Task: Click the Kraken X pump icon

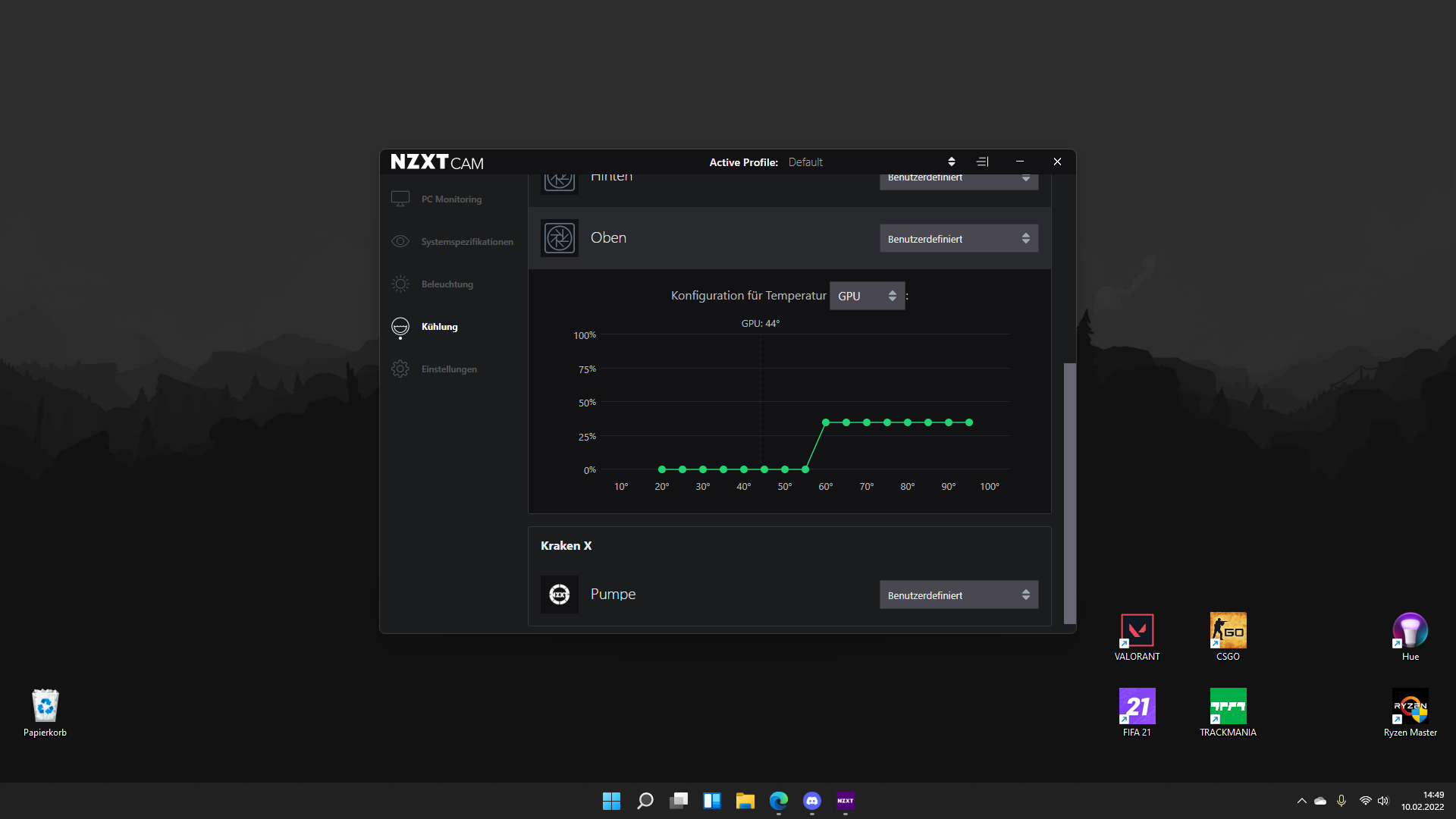Action: (x=560, y=595)
